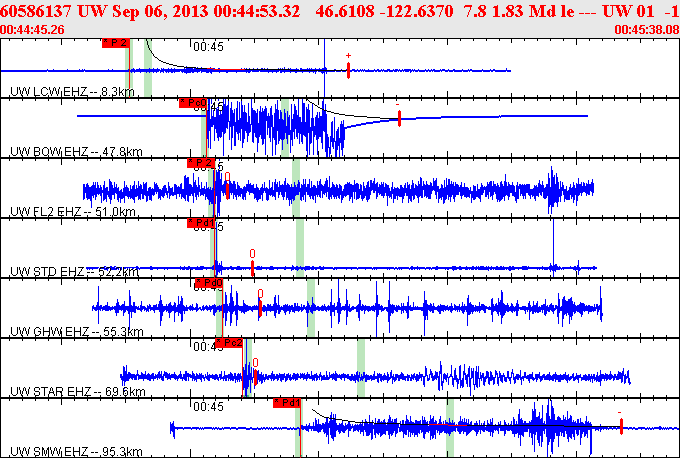The image size is (680, 458).
Task: Select the red minus coda marker on SMW
Action: (621, 422)
